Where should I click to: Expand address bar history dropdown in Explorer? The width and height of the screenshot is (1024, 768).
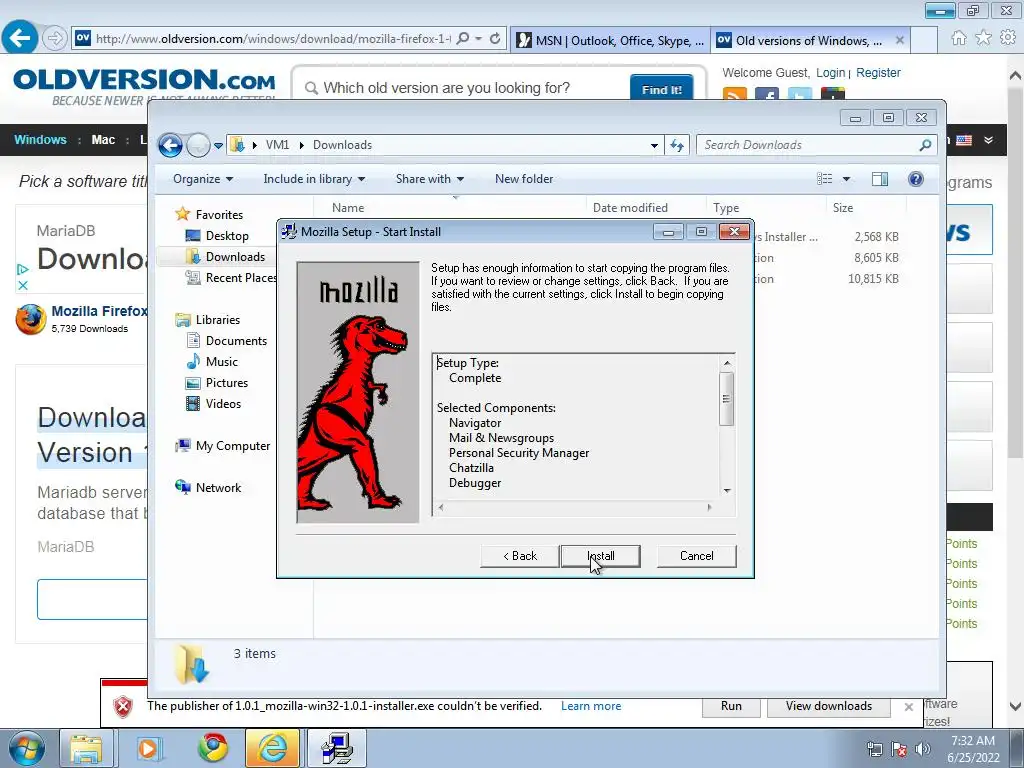(x=654, y=146)
